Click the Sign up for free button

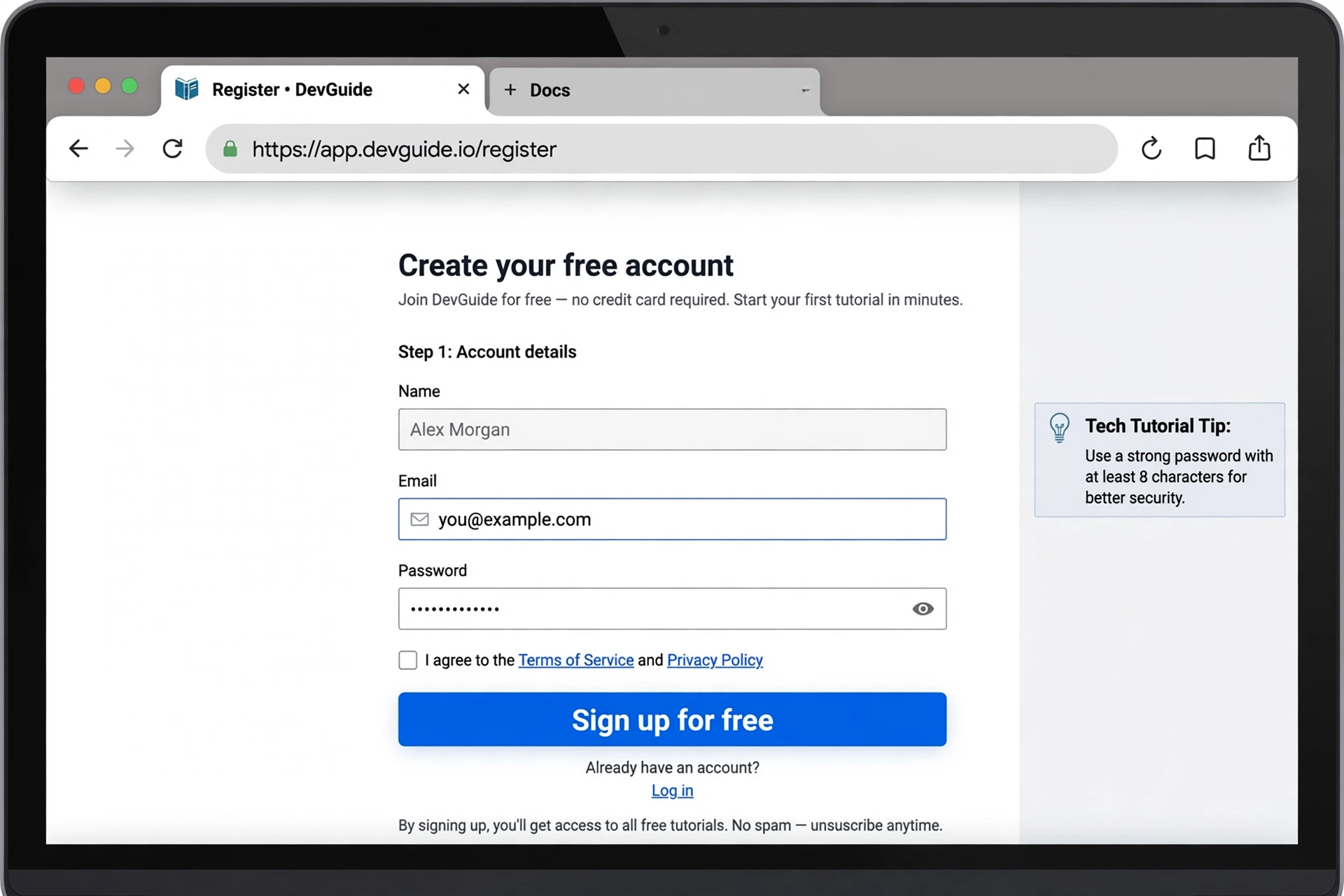672,719
